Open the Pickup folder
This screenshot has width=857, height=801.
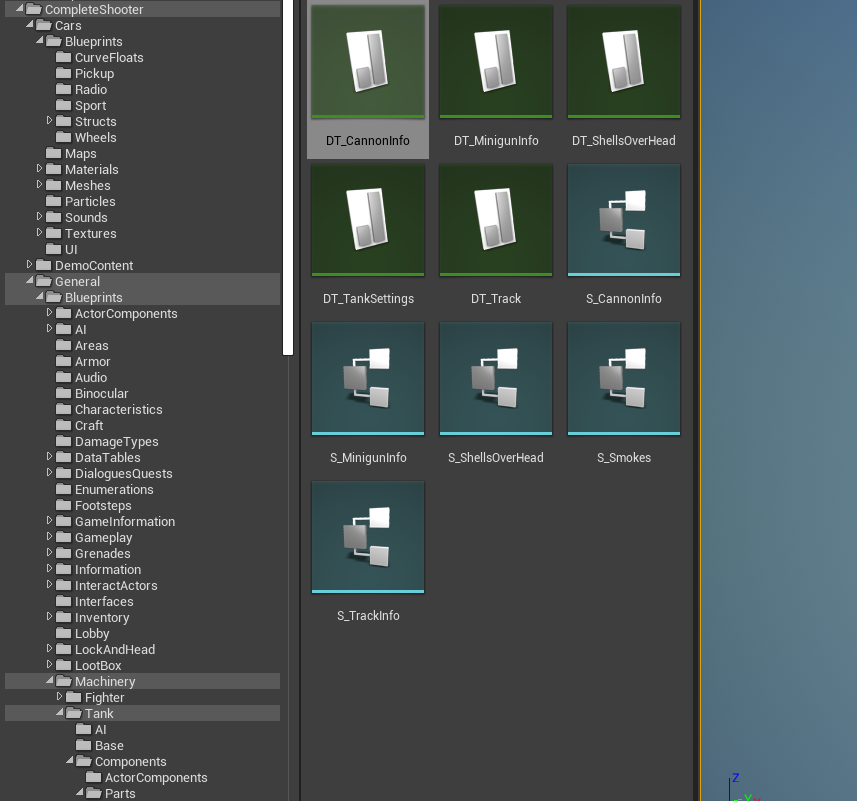click(x=85, y=73)
